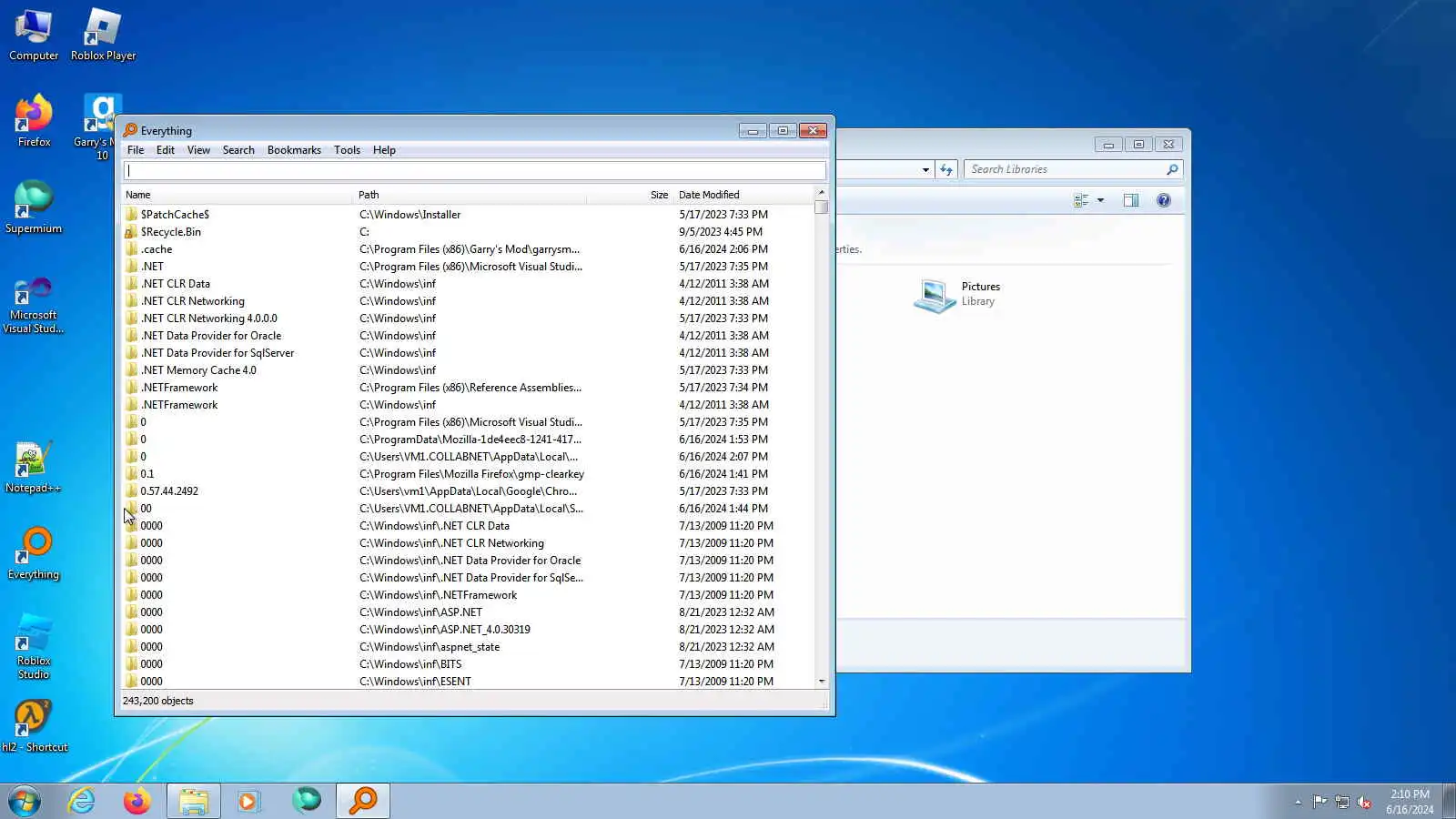
Task: Select the .NET CLR Networking 4.0.0.0 result
Action: [208, 318]
